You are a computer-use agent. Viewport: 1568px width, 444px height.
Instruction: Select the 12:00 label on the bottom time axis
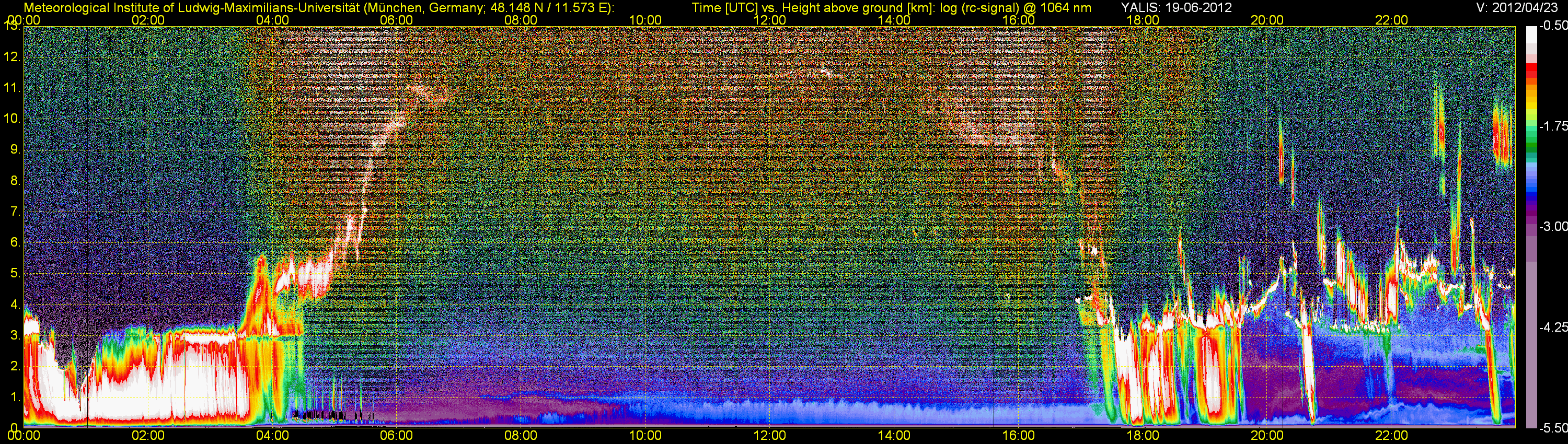point(769,436)
